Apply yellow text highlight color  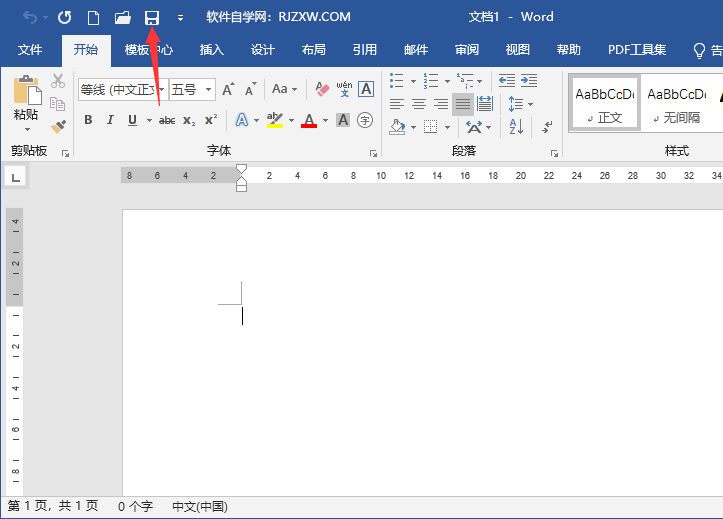(x=275, y=120)
